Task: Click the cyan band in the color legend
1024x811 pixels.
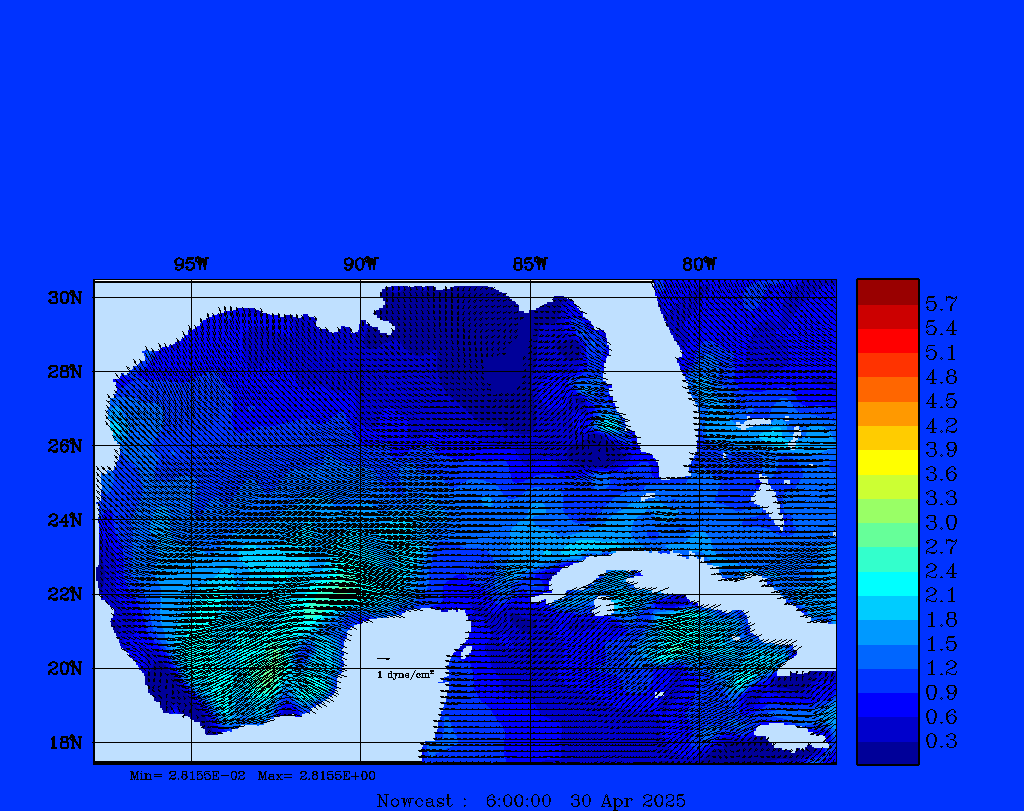Action: 887,583
